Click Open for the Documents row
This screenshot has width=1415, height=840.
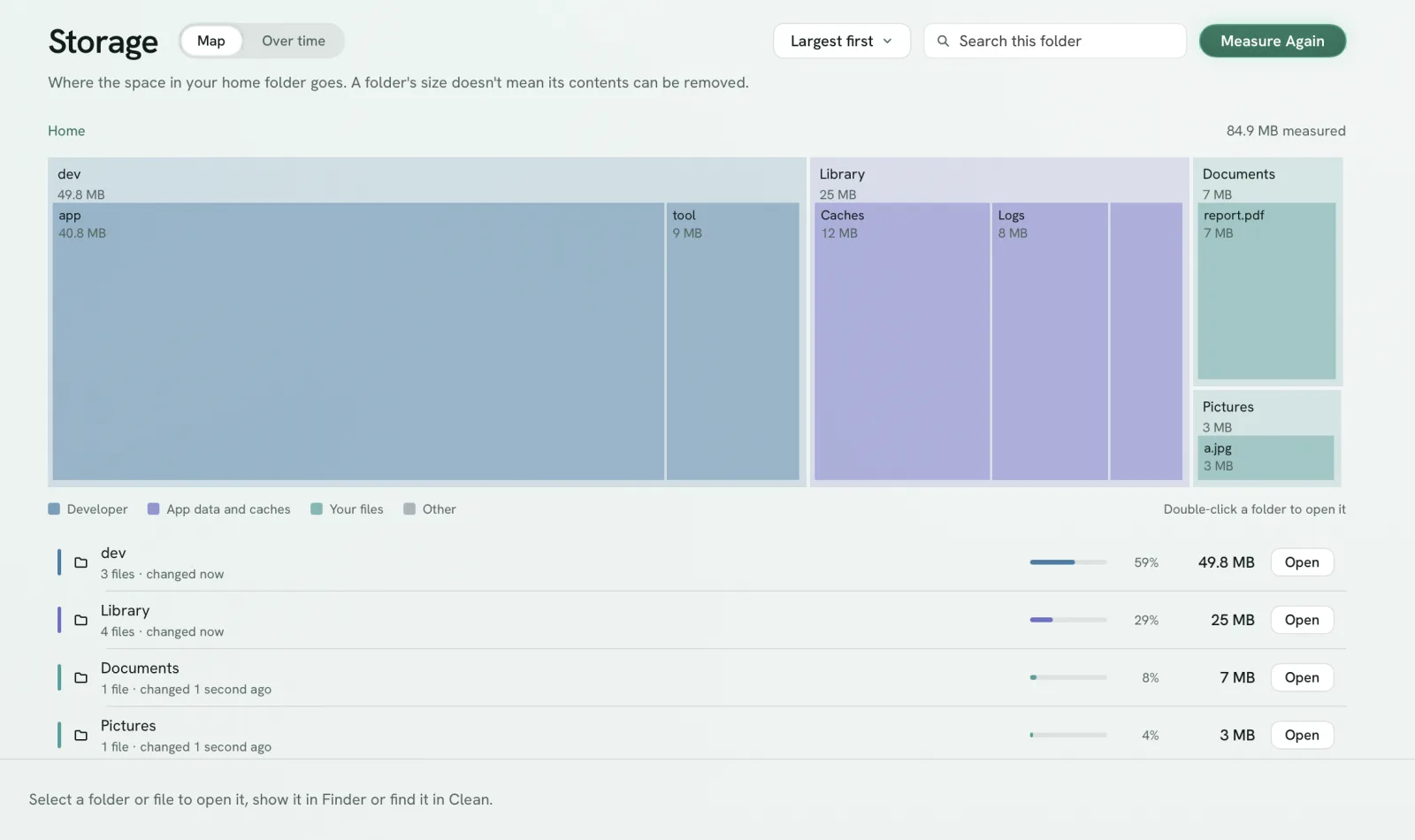[1302, 677]
